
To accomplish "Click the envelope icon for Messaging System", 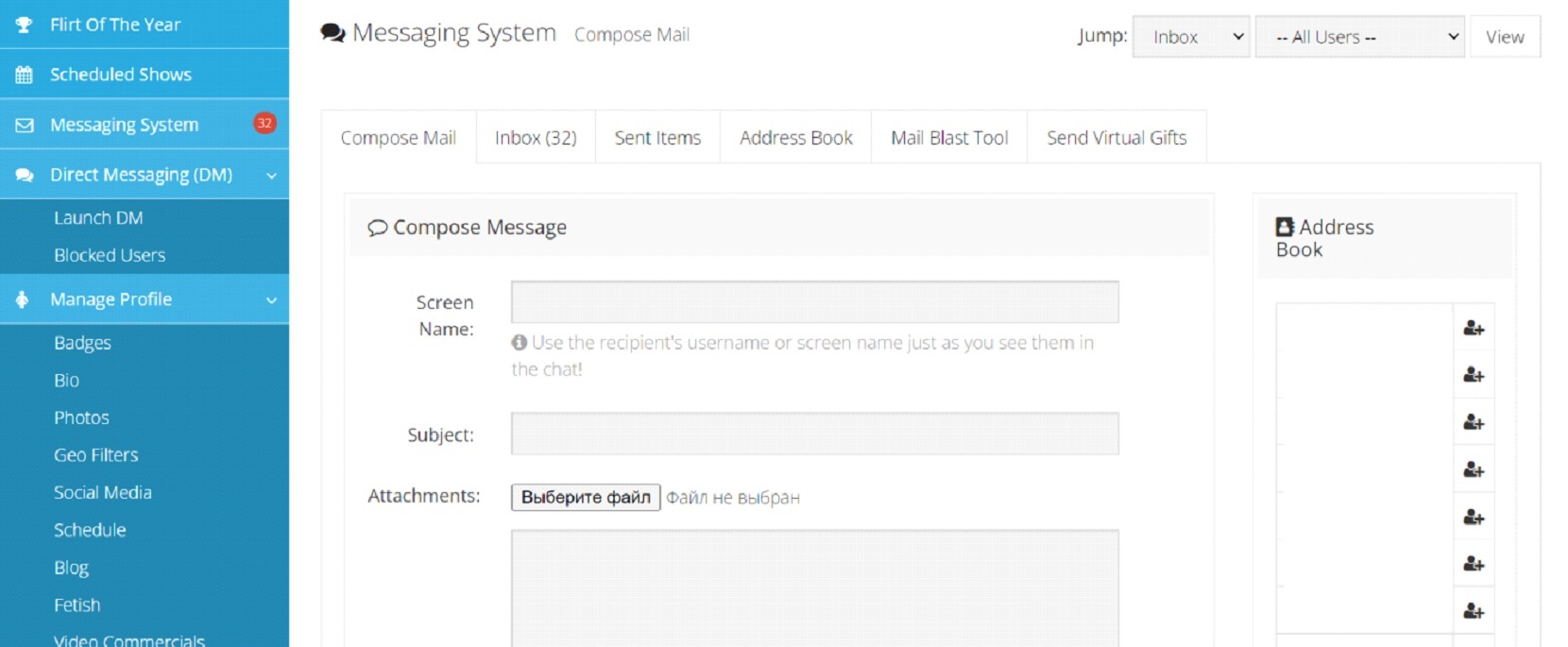I will click(25, 125).
